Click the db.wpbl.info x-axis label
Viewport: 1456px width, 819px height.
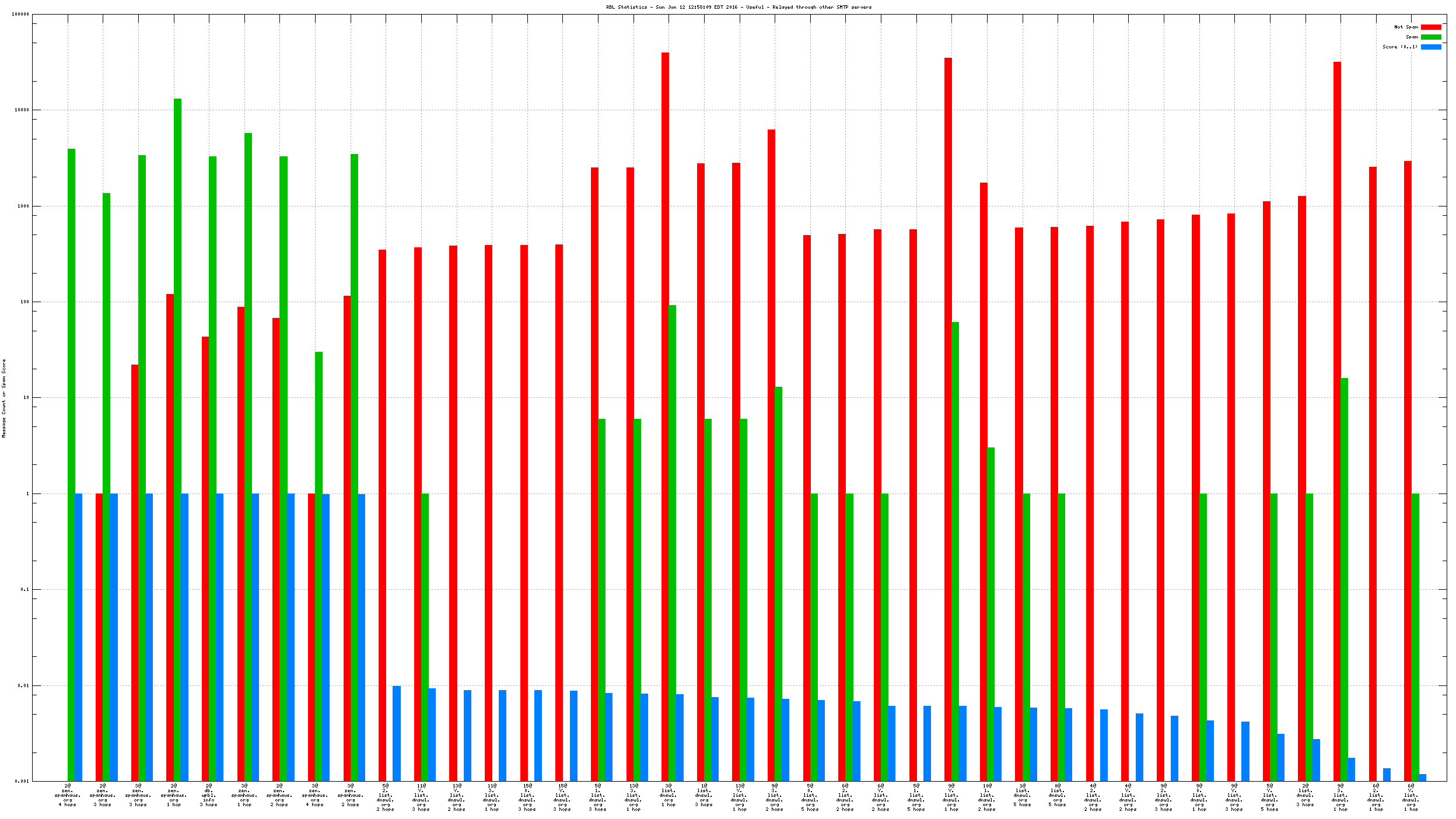[x=209, y=796]
